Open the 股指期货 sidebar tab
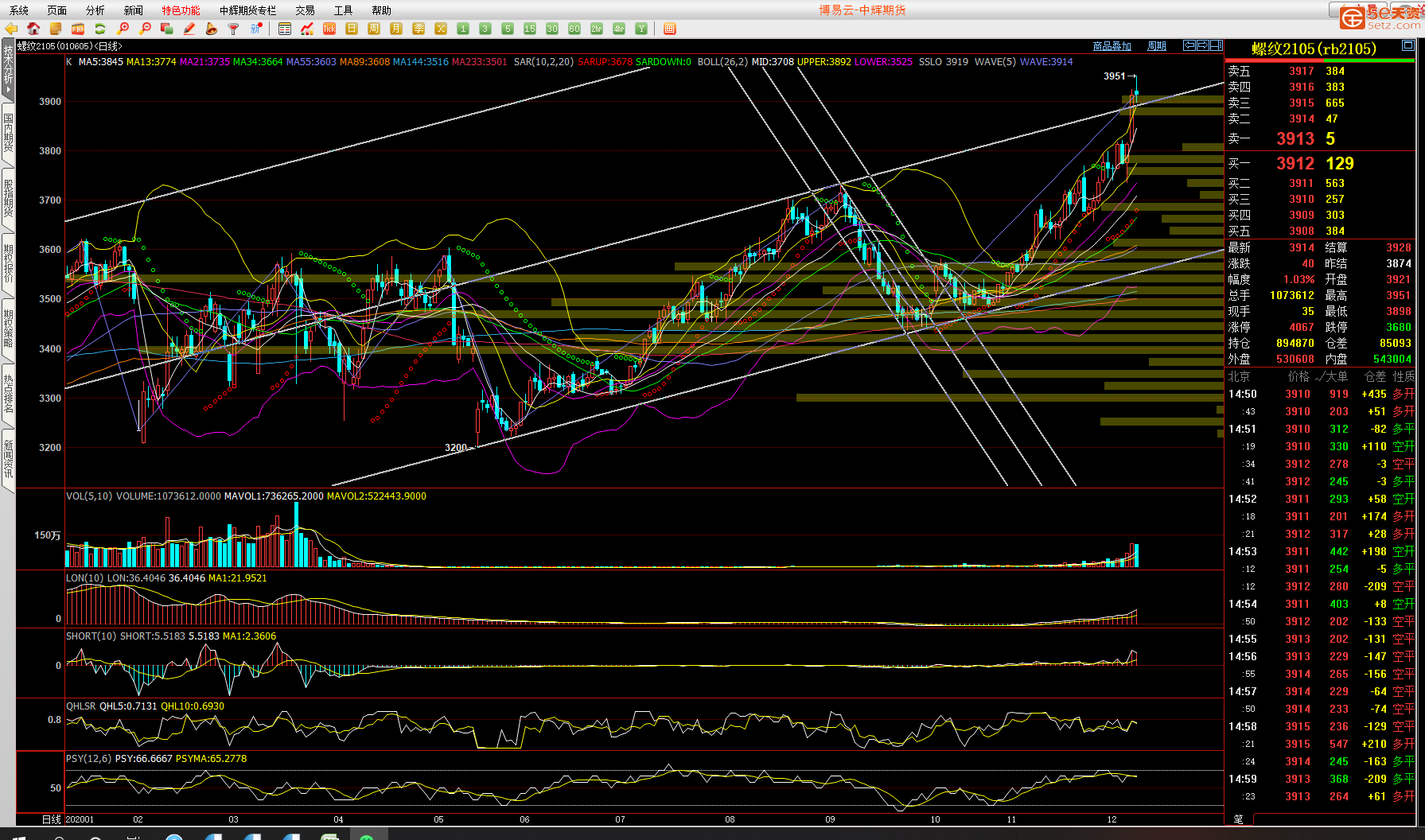Image resolution: width=1425 pixels, height=840 pixels. (x=8, y=198)
